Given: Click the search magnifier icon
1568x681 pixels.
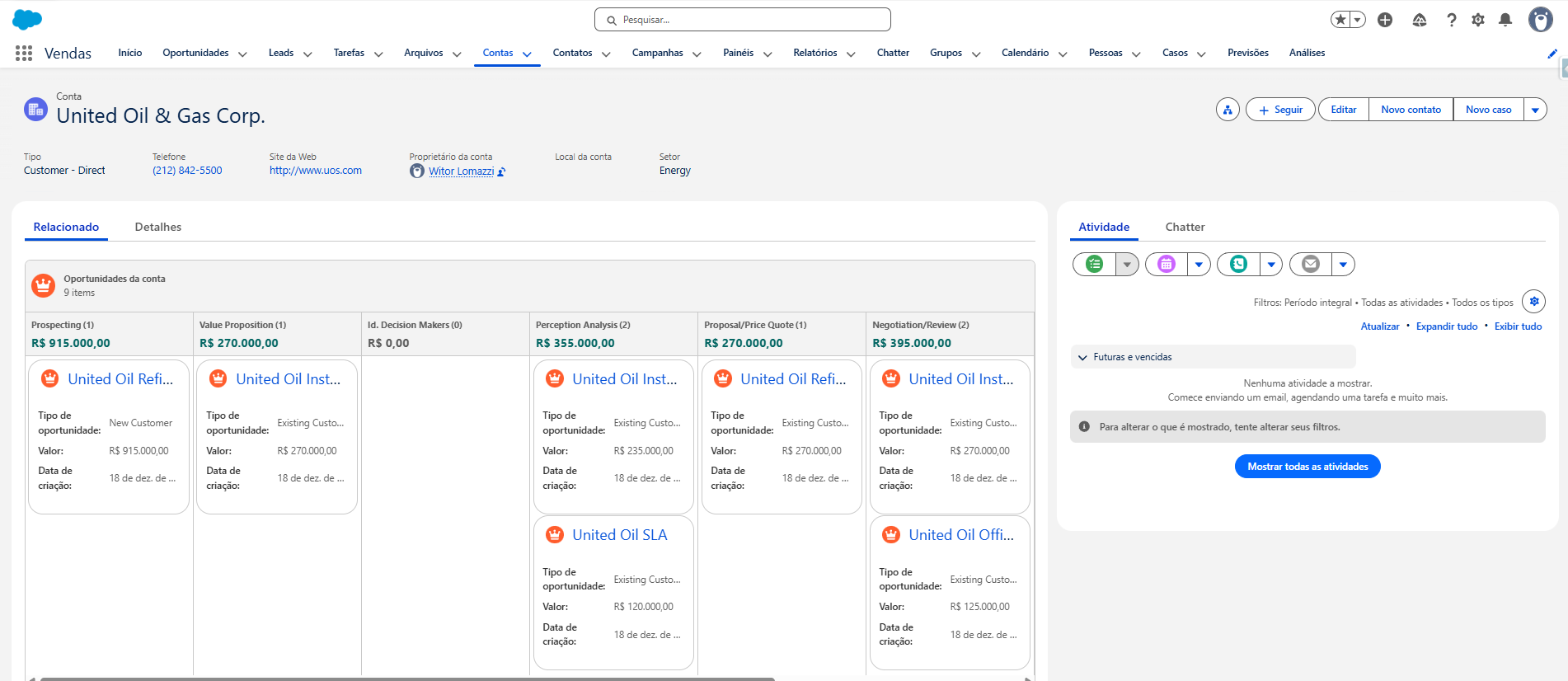Looking at the screenshot, I should (612, 20).
